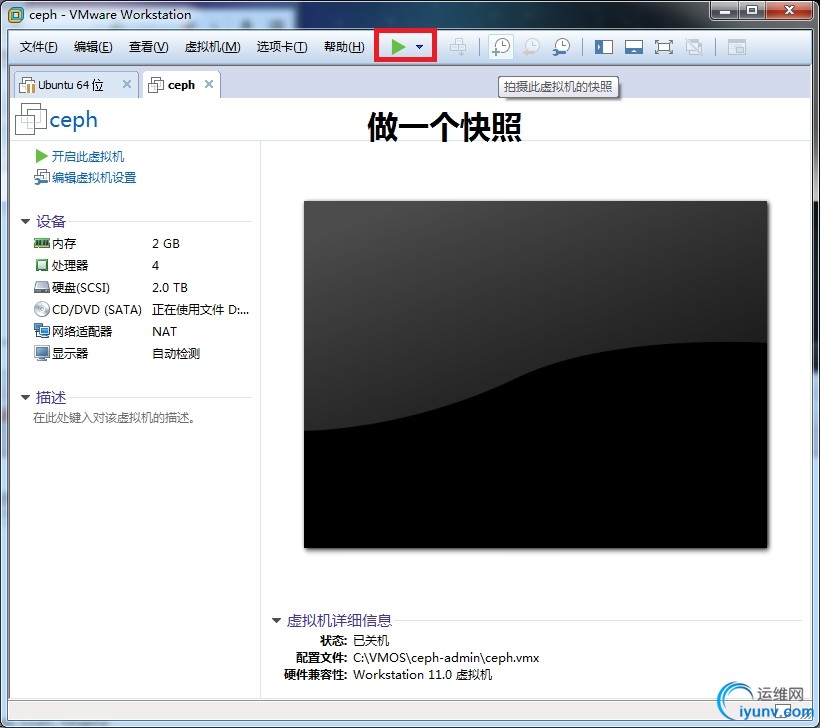
Task: Open the power options dropdown arrow
Action: 419,47
